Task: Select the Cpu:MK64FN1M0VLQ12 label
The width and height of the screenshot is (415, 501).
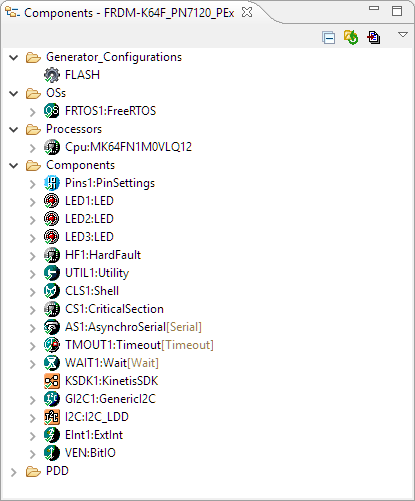Action: [128, 147]
